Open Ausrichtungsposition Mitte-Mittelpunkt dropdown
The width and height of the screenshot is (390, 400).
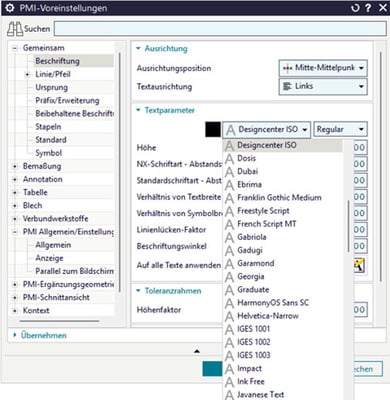(x=323, y=68)
